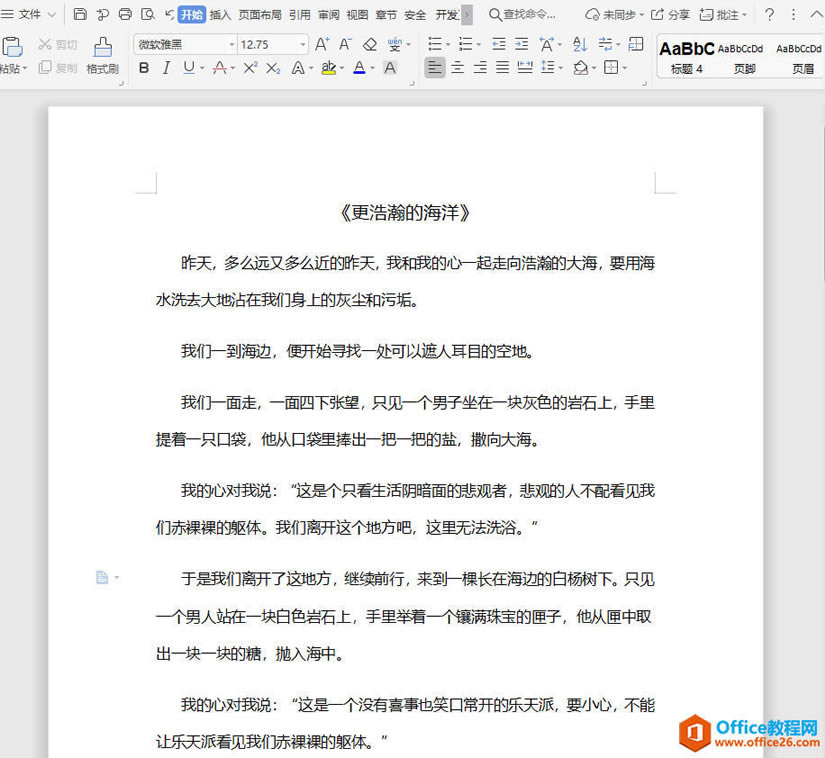Viewport: 825px width, 758px height.
Task: Increase paragraph indent
Action: [521, 44]
